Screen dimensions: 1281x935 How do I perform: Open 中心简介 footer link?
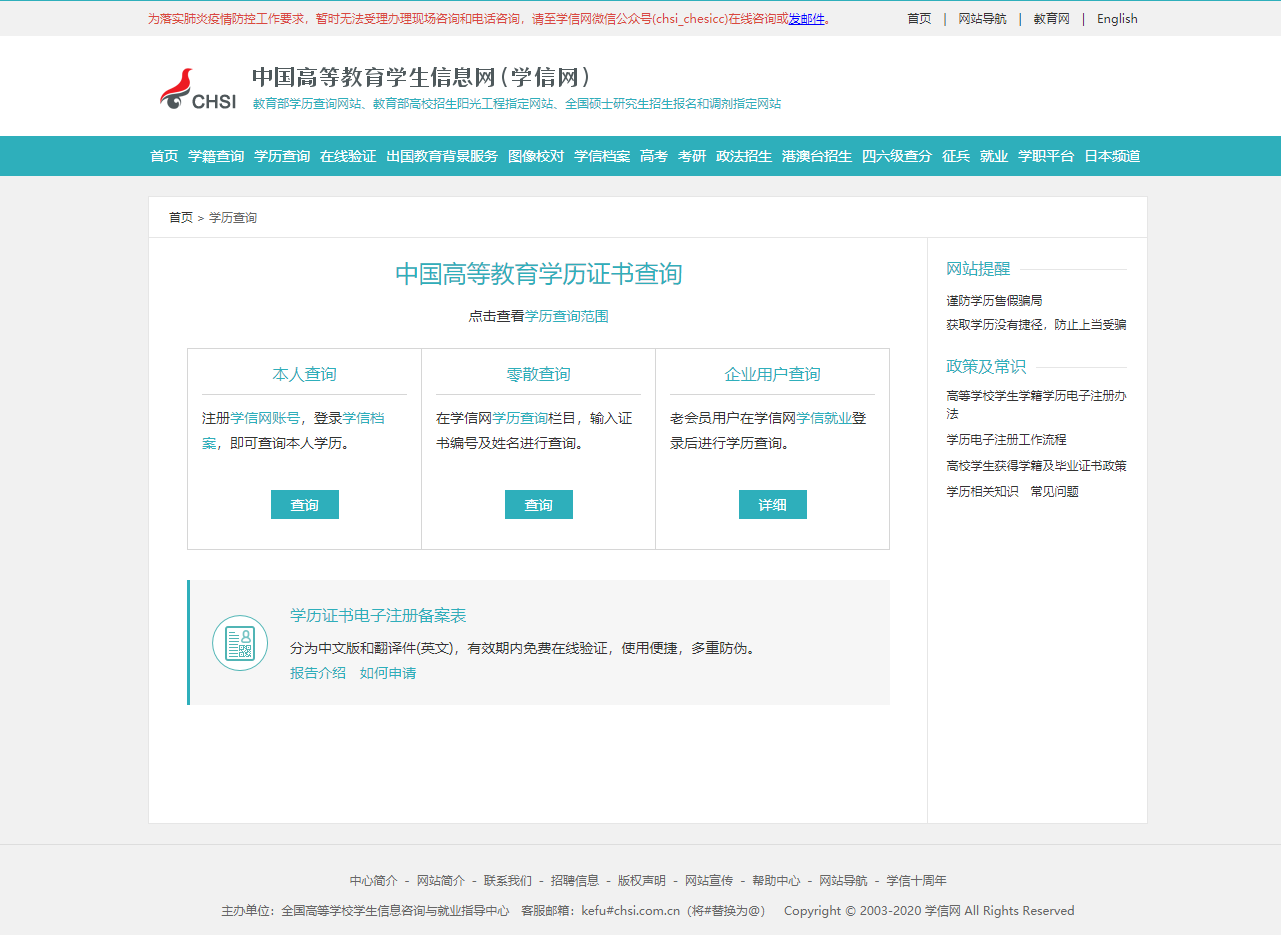pos(374,881)
